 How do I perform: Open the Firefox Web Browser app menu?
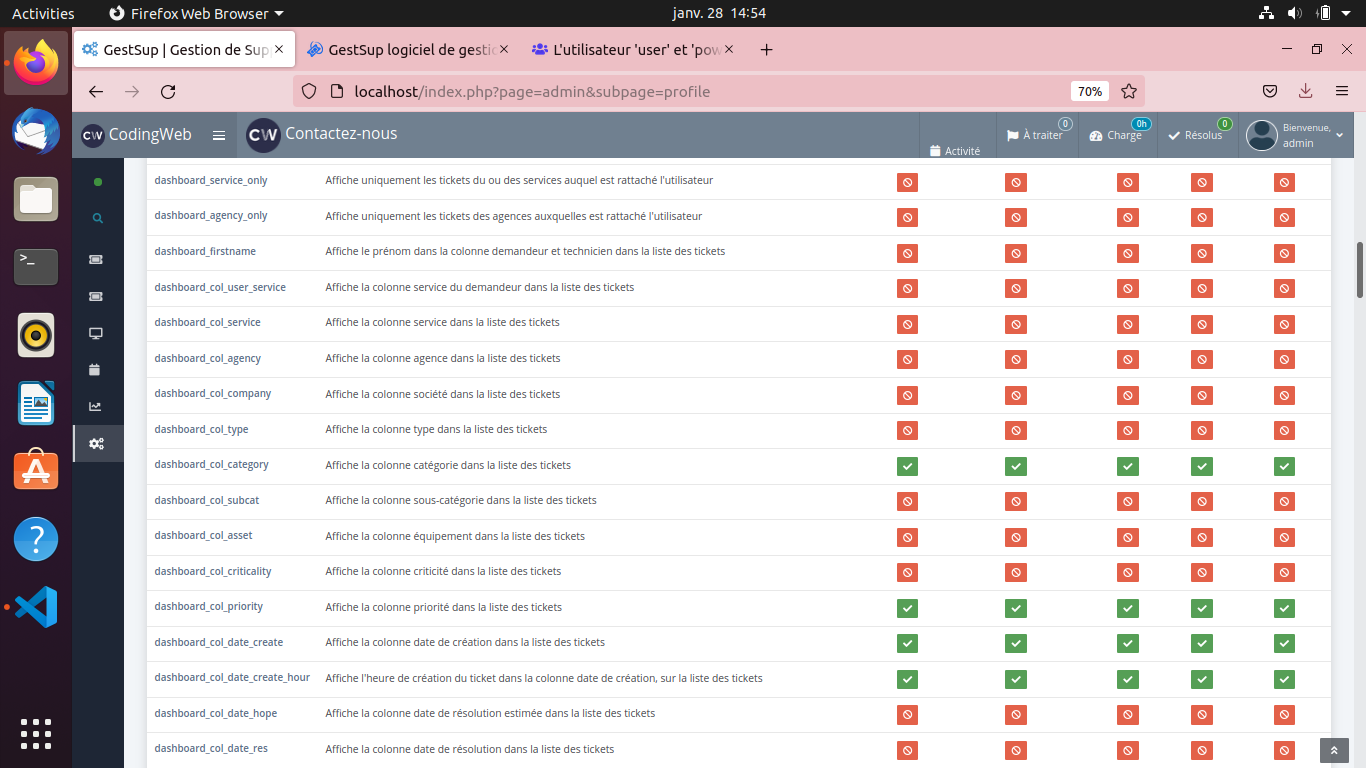coord(196,13)
